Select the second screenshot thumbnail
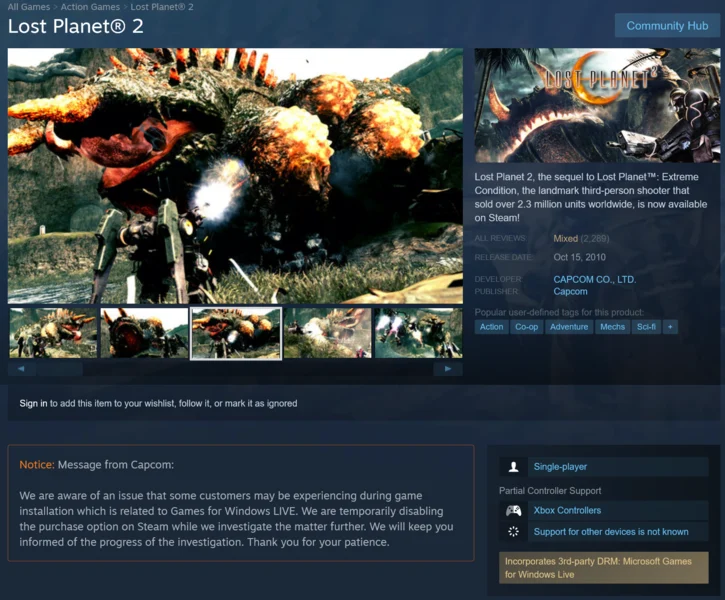The width and height of the screenshot is (725, 600). coord(144,333)
